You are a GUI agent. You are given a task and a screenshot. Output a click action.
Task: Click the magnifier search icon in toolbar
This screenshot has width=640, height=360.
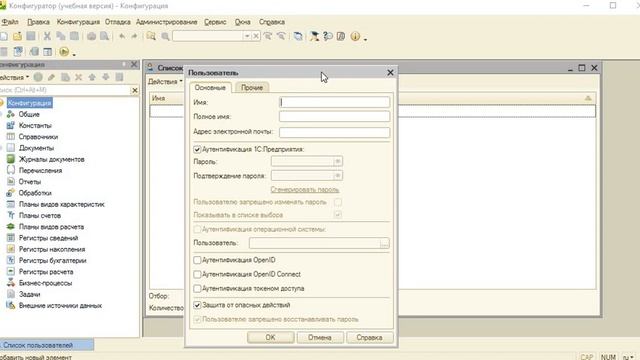165,37
